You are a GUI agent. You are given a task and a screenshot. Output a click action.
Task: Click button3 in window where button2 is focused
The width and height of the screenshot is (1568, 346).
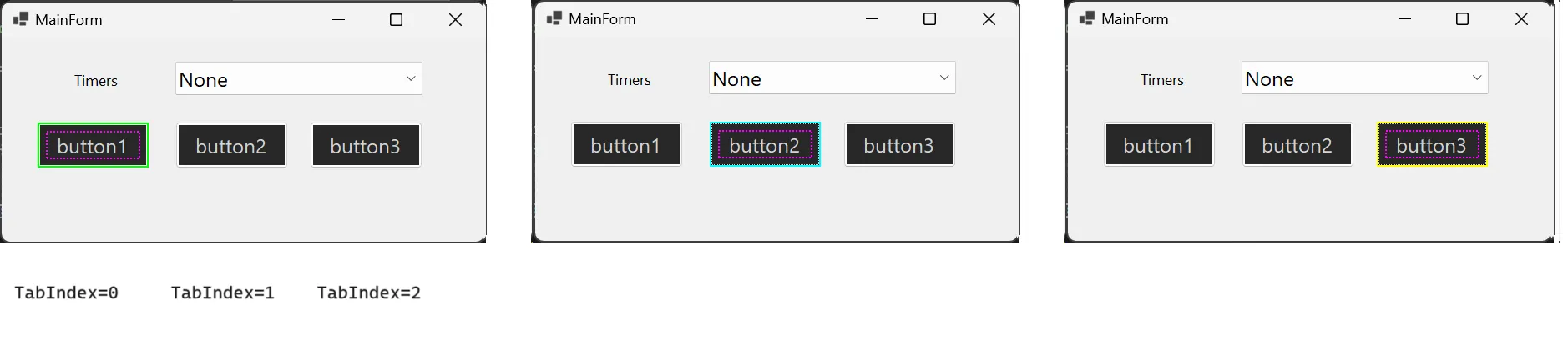click(x=899, y=145)
